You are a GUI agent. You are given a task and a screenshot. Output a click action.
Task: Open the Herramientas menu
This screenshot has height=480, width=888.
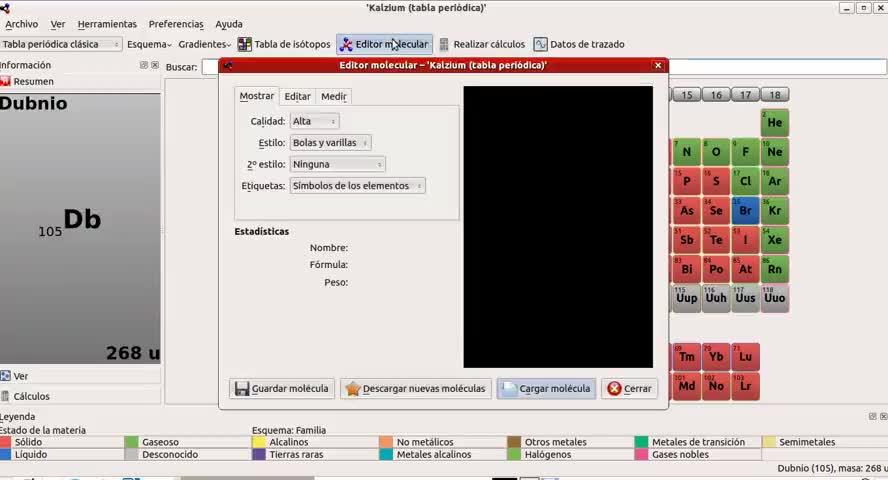point(107,24)
